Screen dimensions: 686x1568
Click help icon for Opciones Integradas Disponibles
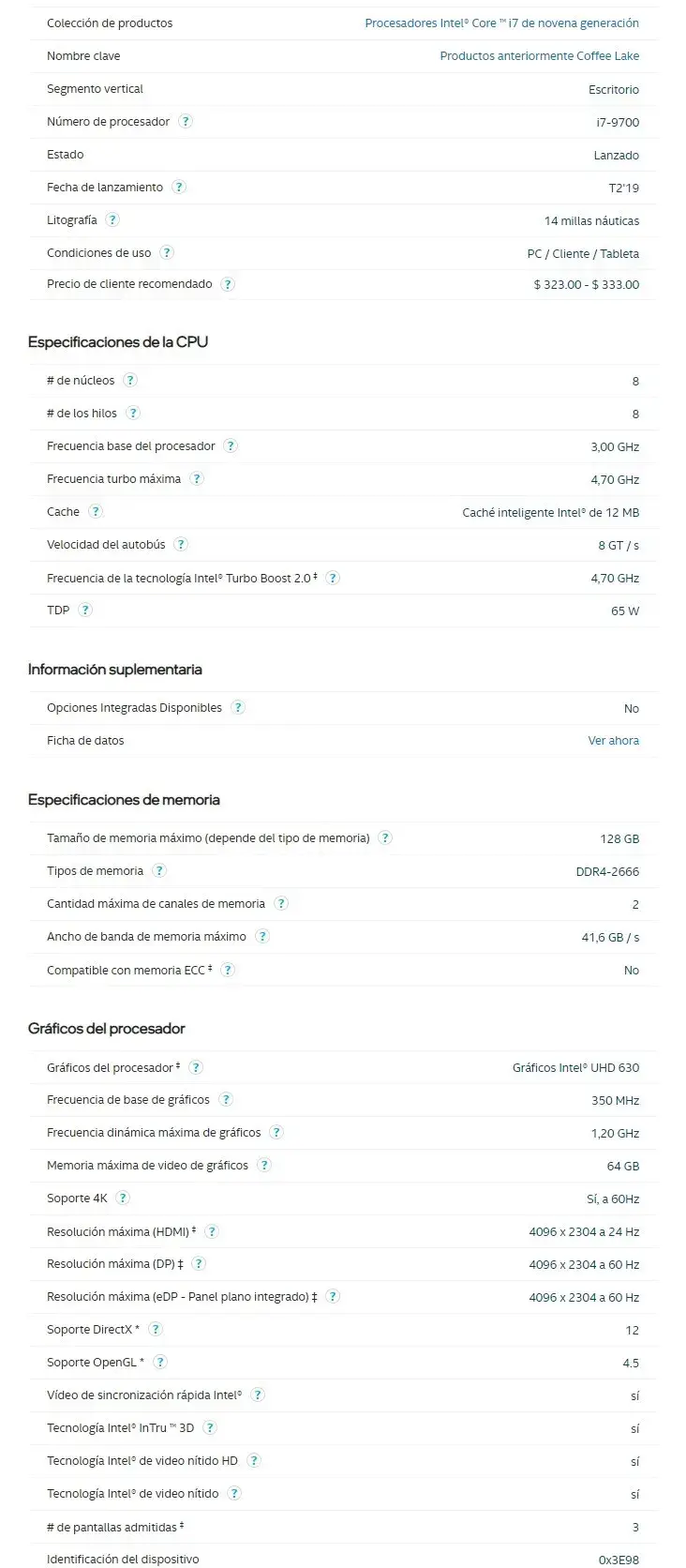coord(238,708)
